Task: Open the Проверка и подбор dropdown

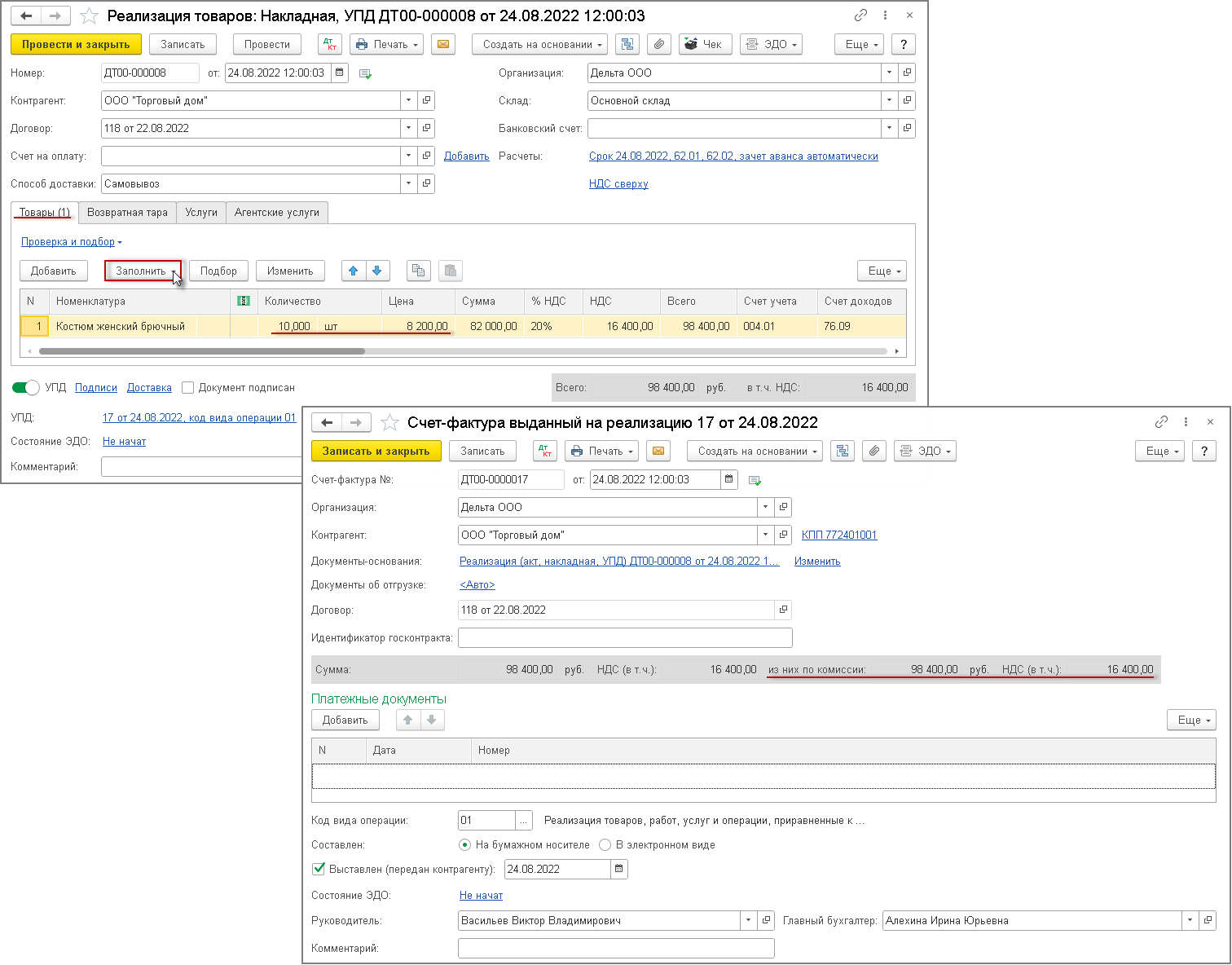Action: [72, 241]
